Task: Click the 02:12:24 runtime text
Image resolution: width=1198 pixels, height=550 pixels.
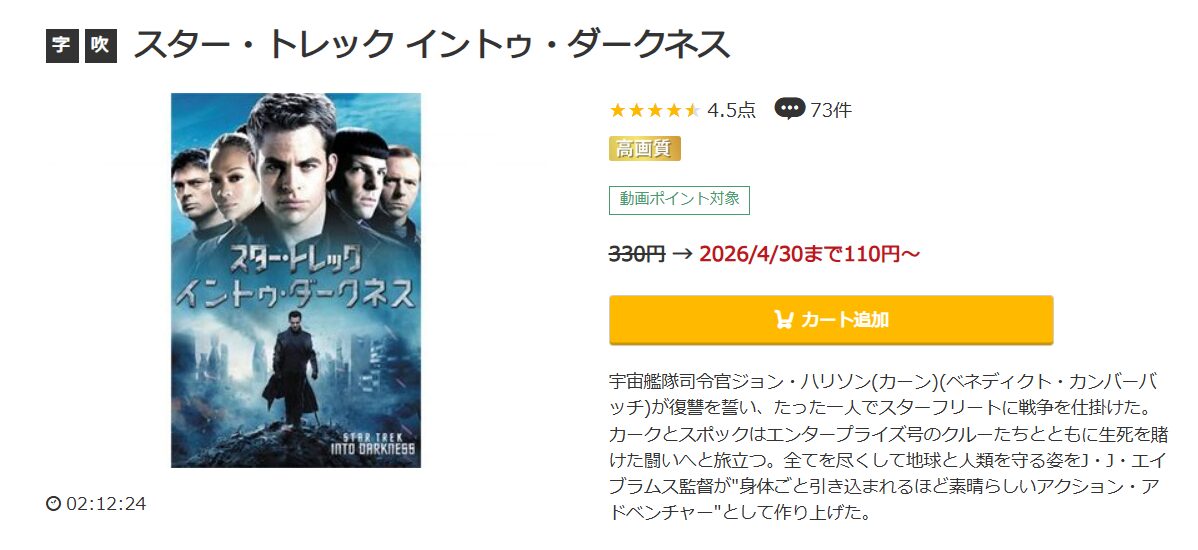Action: pyautogui.click(x=106, y=504)
